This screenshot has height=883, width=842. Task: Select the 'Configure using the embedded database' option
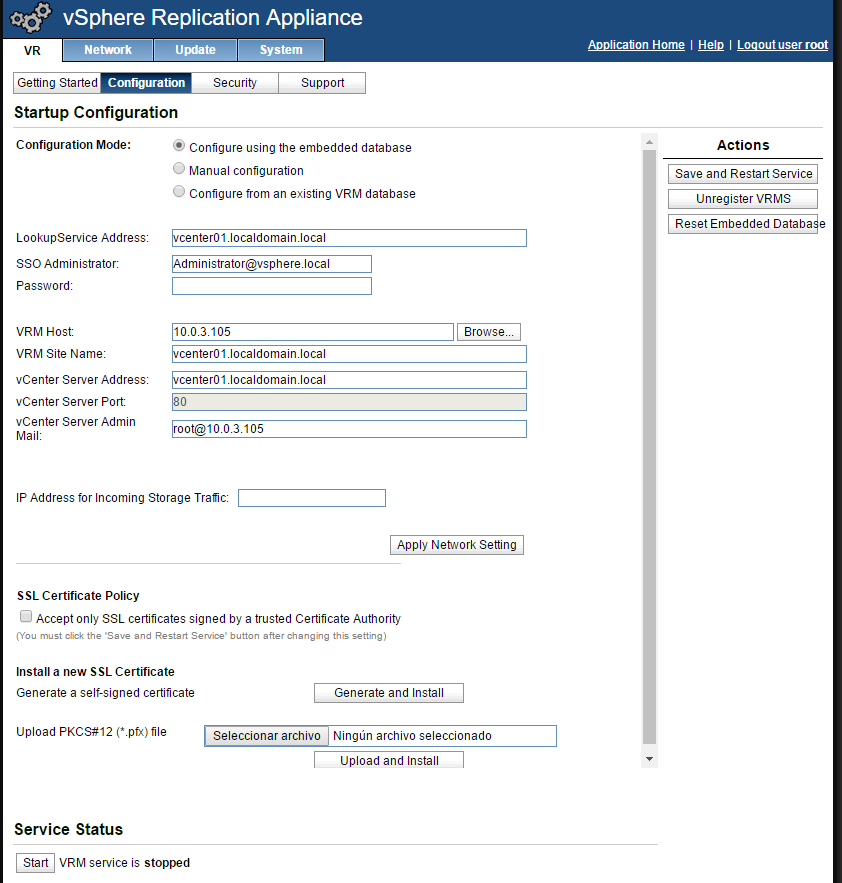[x=179, y=145]
